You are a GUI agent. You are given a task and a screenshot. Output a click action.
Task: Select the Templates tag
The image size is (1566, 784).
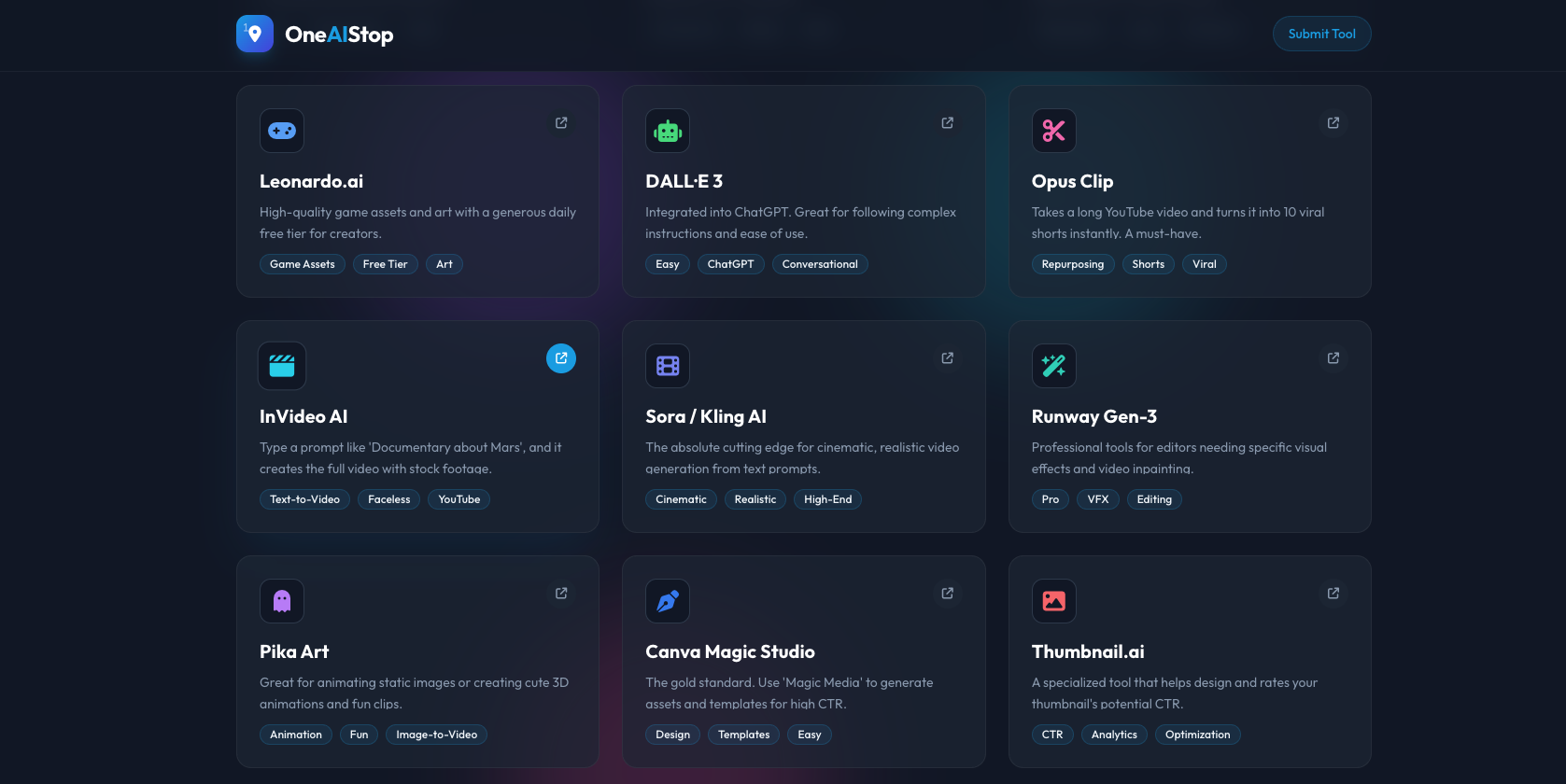744,735
